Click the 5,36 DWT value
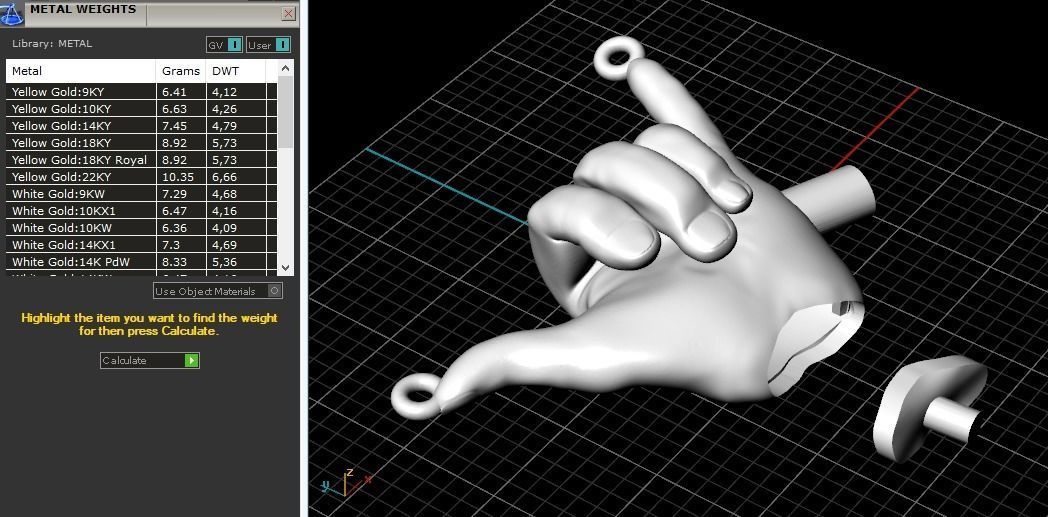1048x517 pixels. [x=225, y=262]
